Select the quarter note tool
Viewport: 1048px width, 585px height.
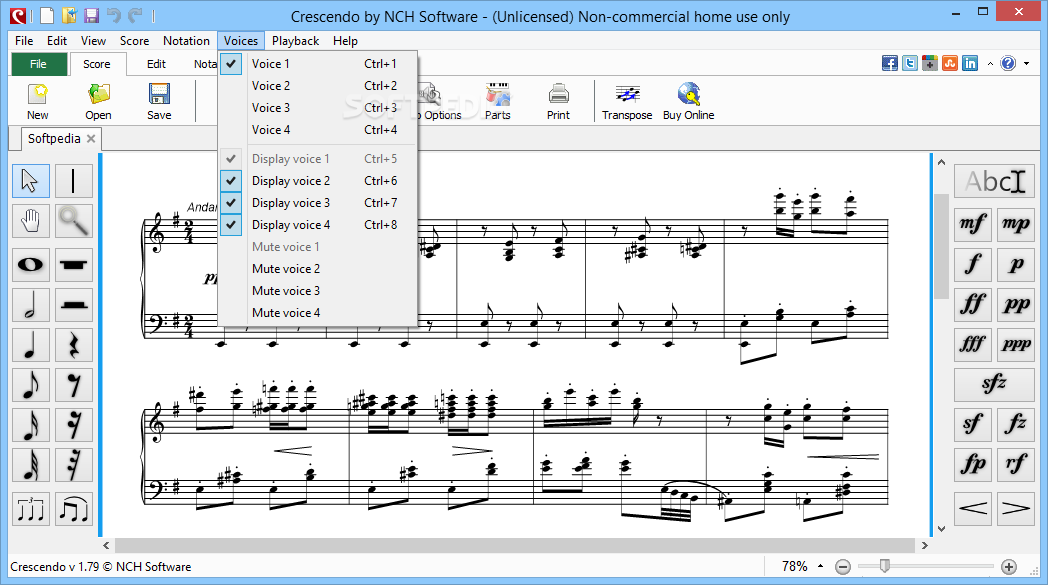tap(31, 346)
